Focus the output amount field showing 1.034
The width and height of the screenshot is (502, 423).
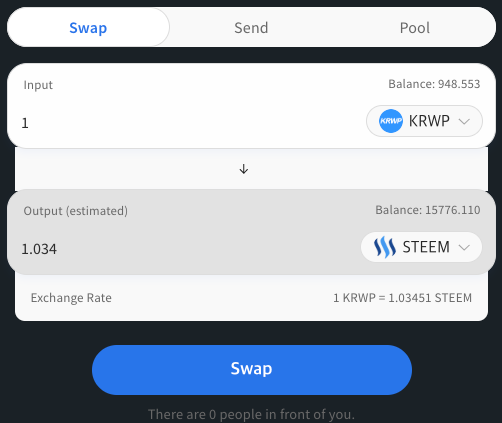point(188,249)
